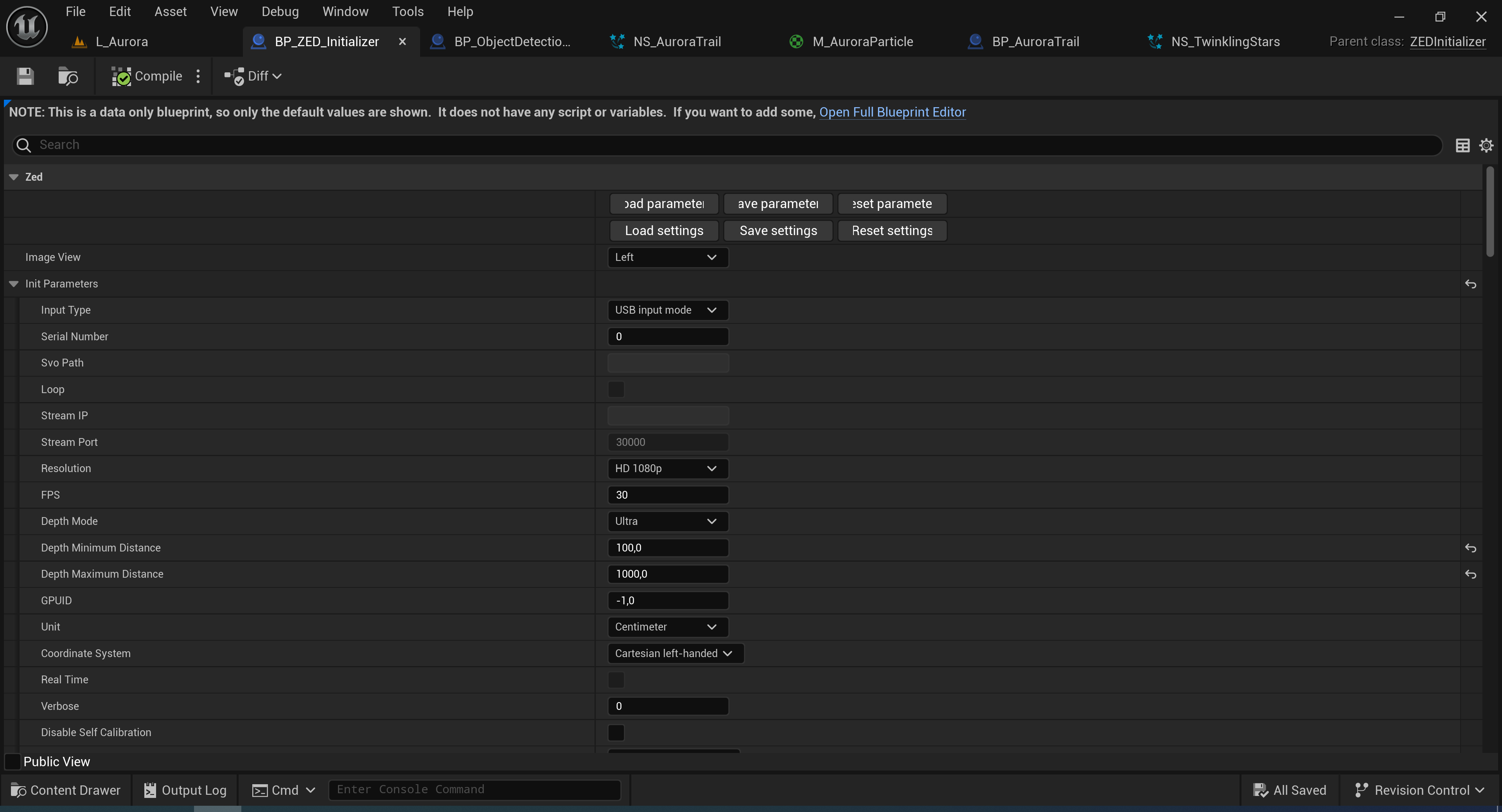Click the Unreal Engine logo icon
The height and width of the screenshot is (812, 1502).
coord(27,27)
